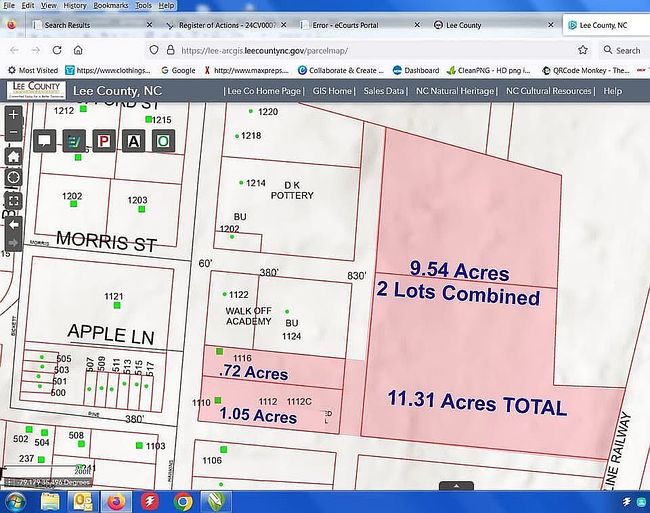
Task: Open the green O widget button
Action: coord(162,141)
